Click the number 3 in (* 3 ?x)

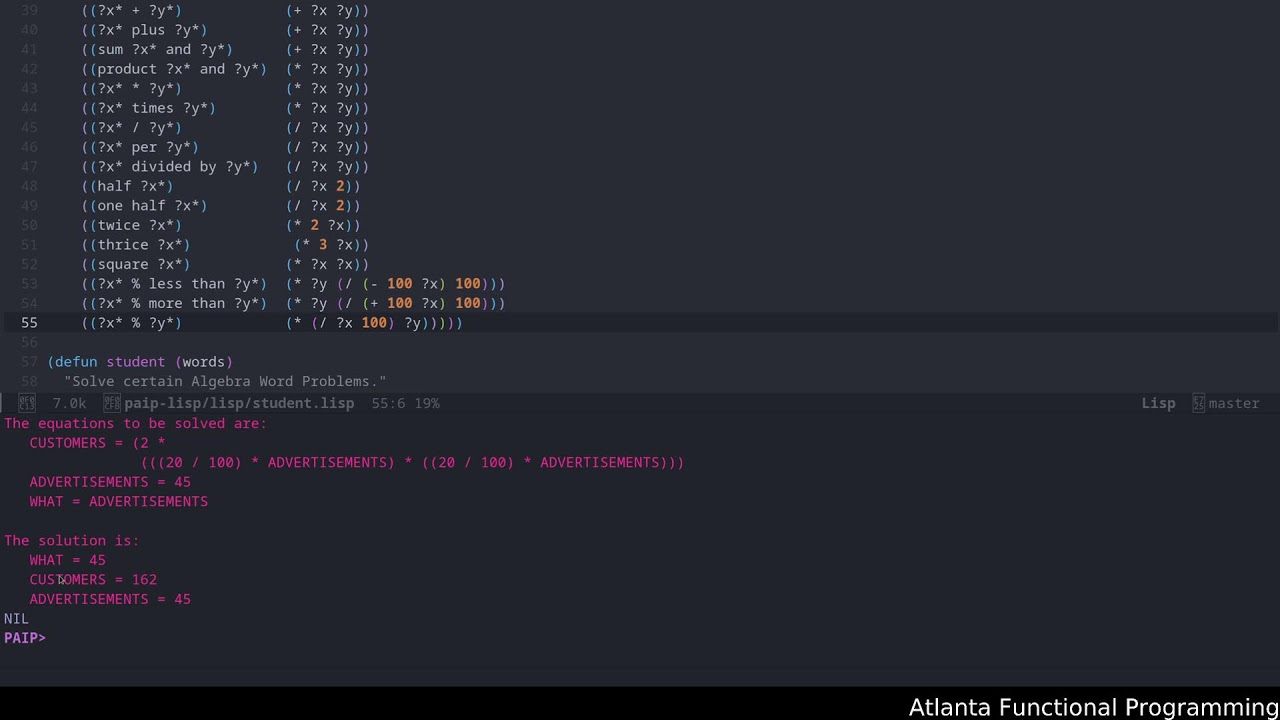[x=323, y=245]
